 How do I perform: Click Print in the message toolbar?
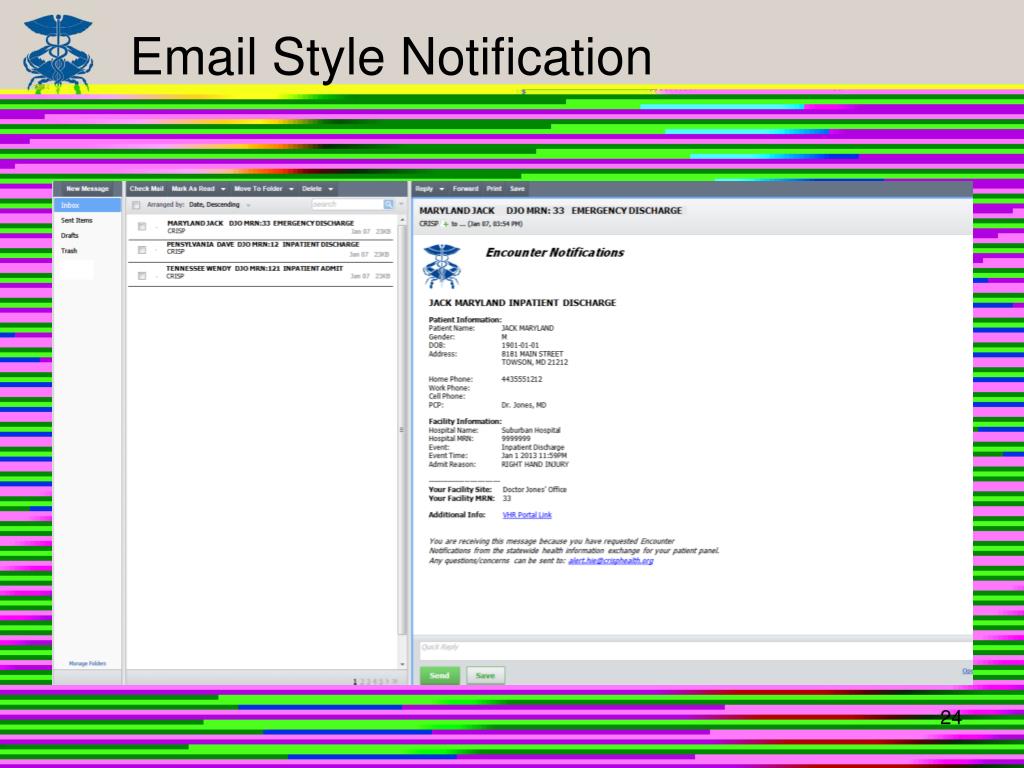pos(494,189)
